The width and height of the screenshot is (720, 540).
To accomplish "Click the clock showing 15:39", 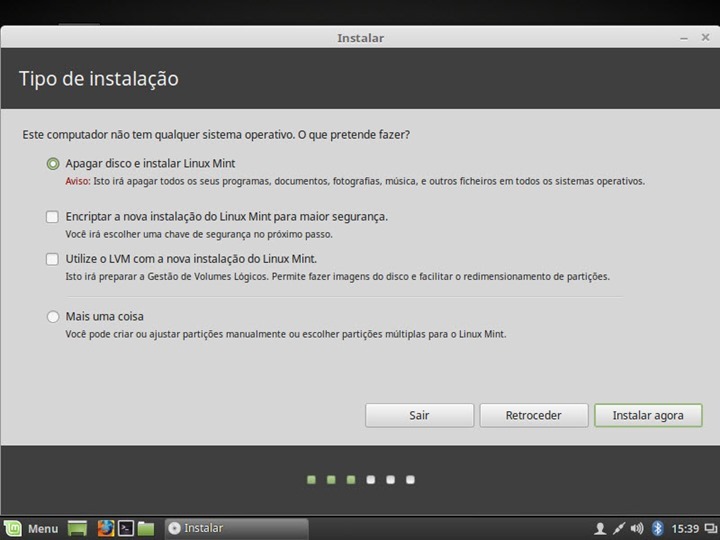I will pos(685,529).
